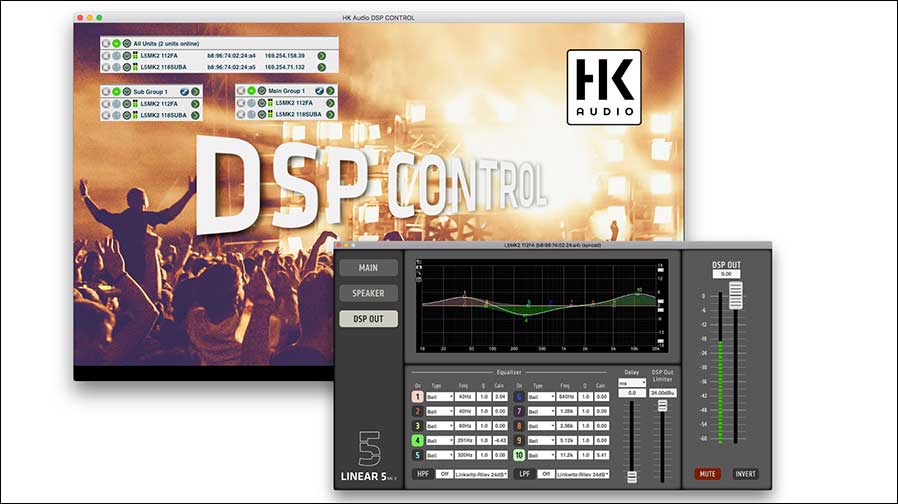Viewport: 898px width, 504px height.
Task: Click band 10 frequency field showing 11.2k
Action: click(566, 455)
